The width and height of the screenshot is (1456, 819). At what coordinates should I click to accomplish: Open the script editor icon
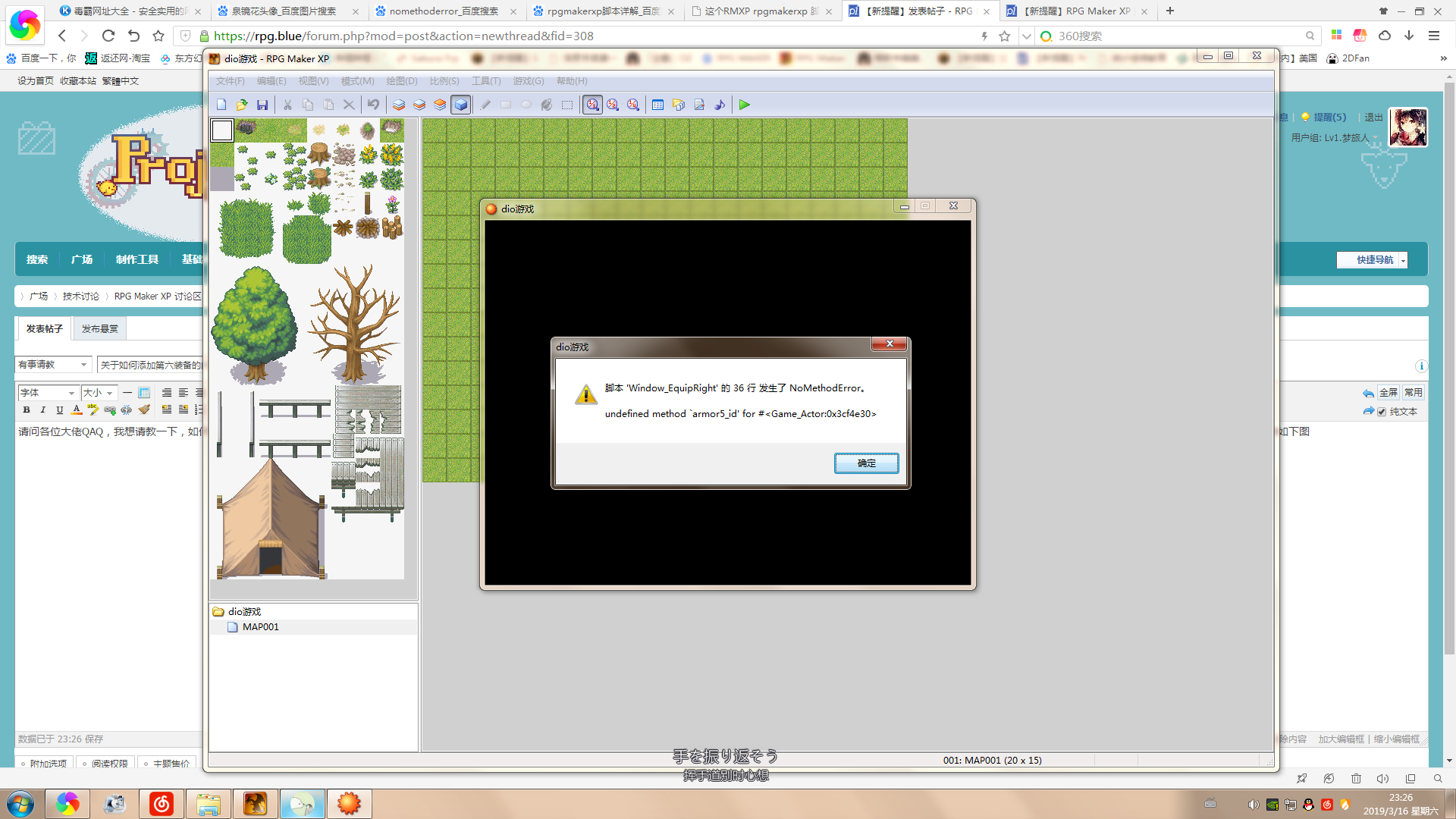[x=699, y=105]
